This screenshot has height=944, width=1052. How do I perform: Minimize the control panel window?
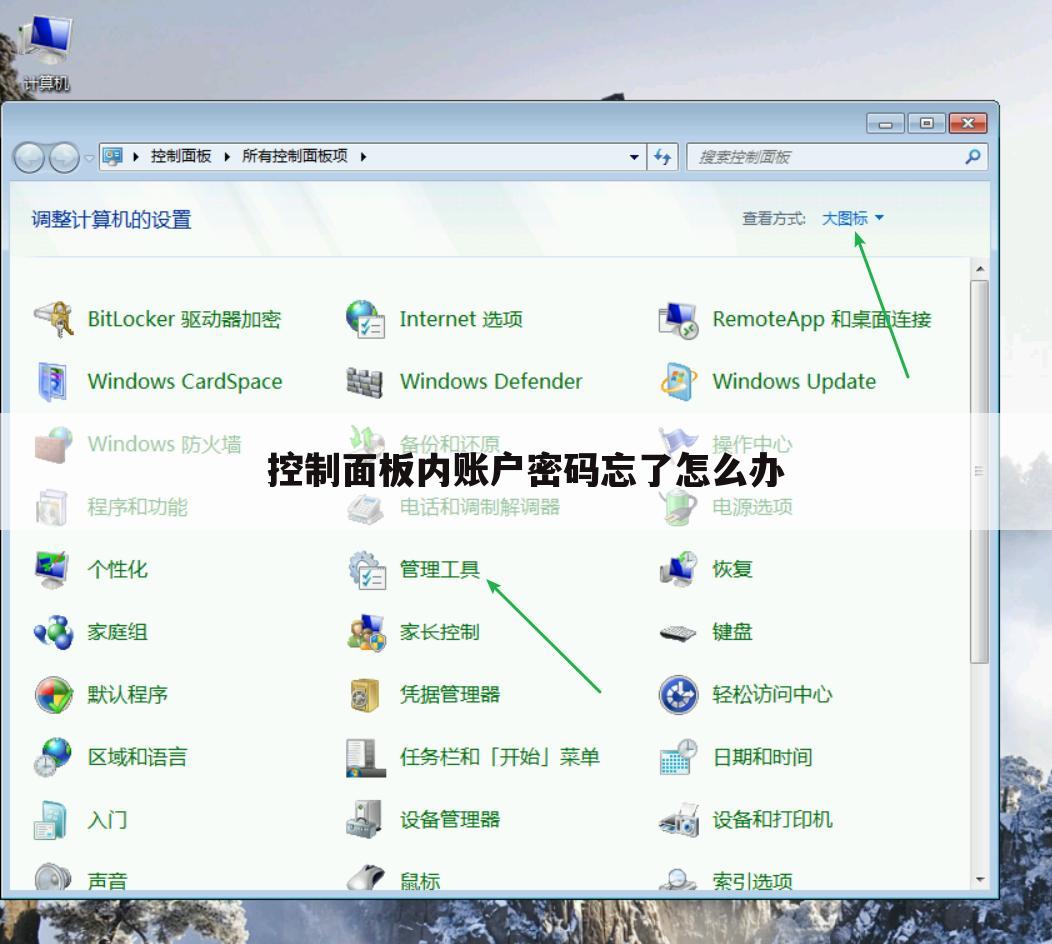coord(886,123)
